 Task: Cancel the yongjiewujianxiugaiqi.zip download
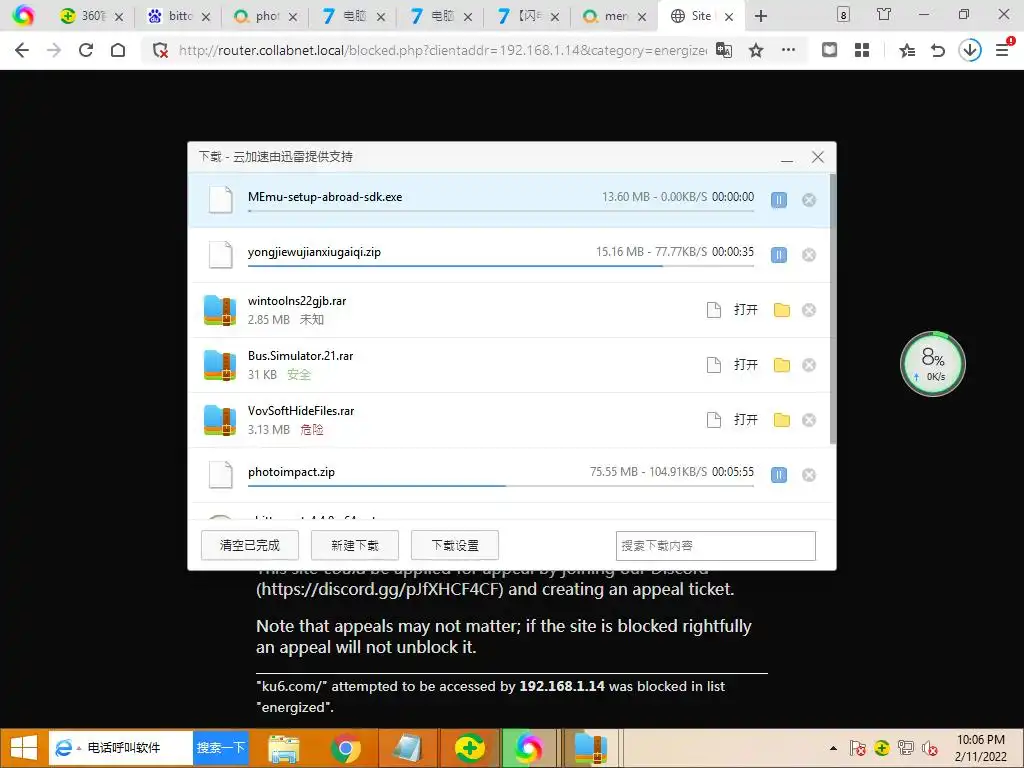[x=808, y=255]
